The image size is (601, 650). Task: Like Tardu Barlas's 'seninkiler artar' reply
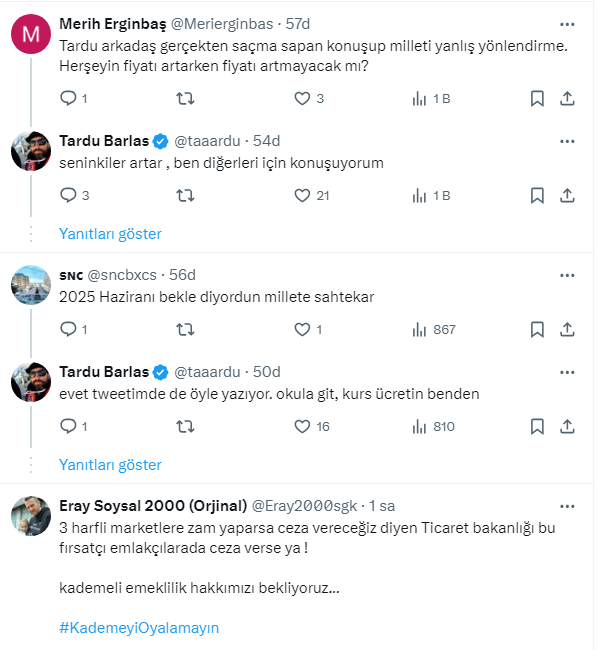pos(302,196)
